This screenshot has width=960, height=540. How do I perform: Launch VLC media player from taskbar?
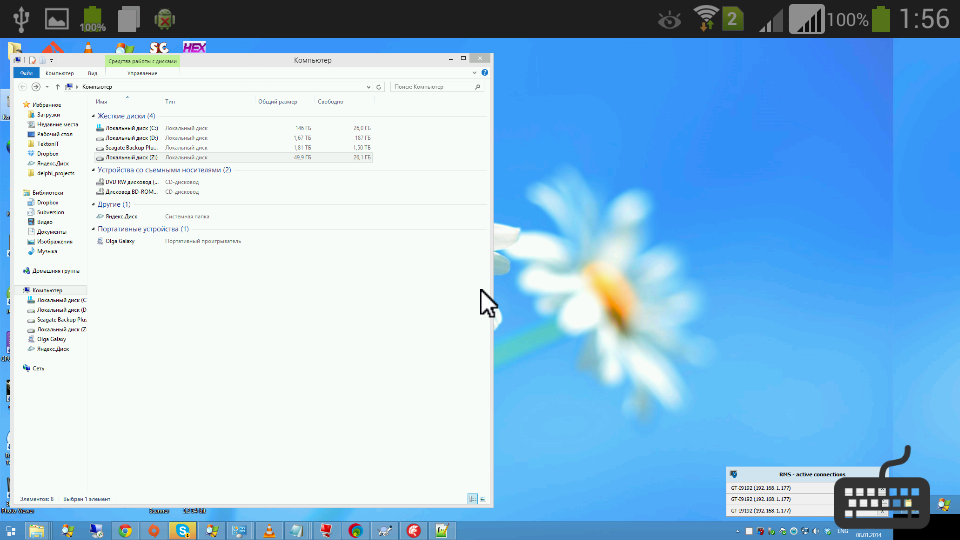pos(268,531)
